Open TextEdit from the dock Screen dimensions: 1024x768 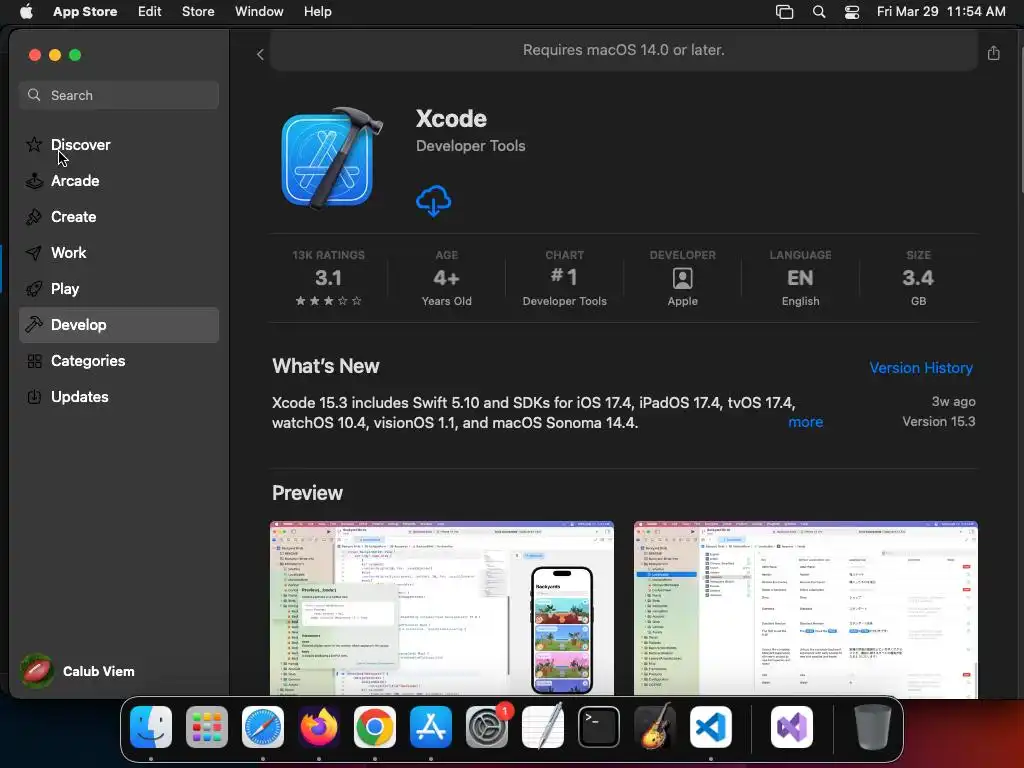click(x=543, y=727)
